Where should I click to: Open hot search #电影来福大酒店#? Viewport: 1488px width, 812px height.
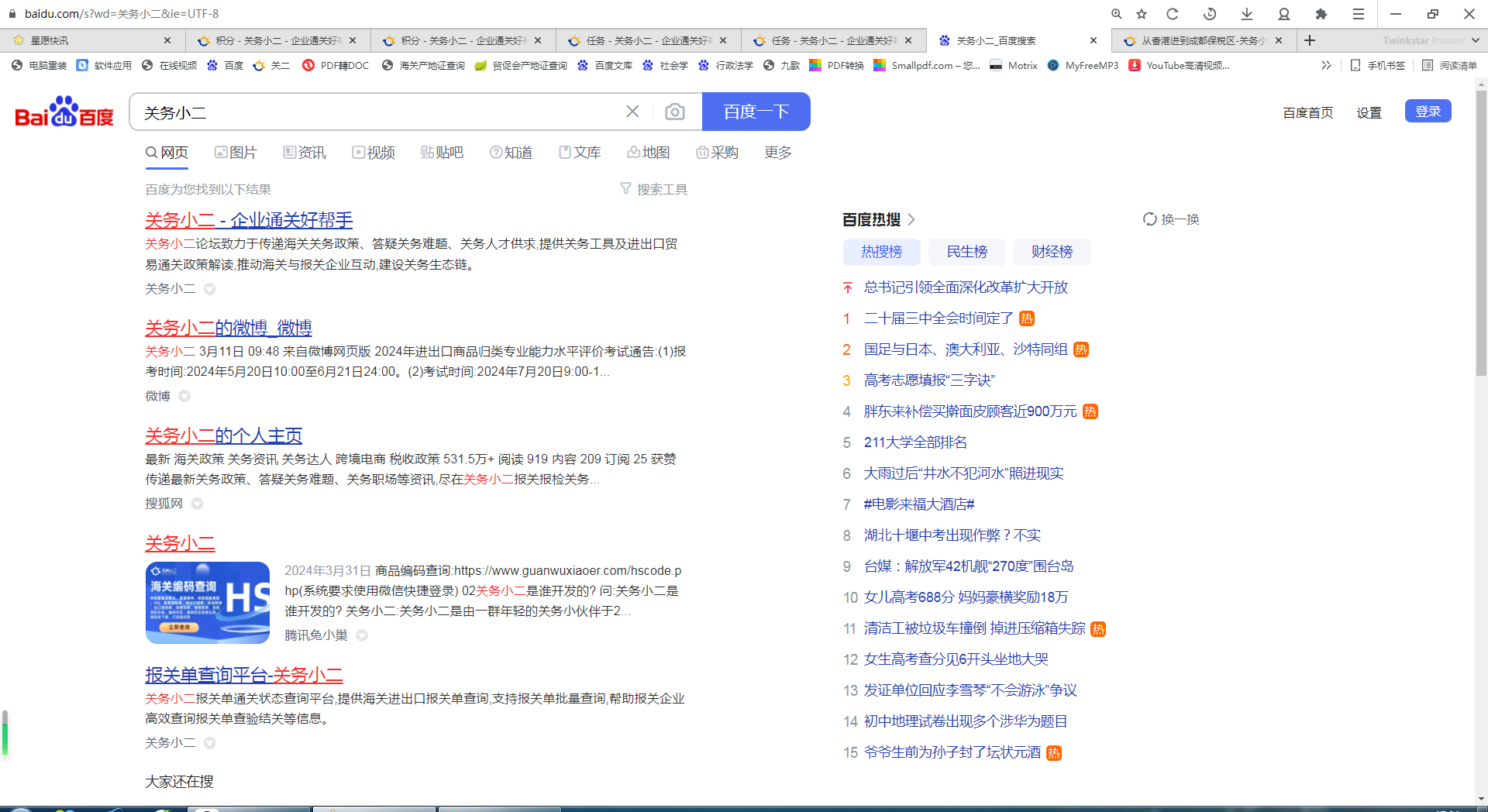coord(919,504)
